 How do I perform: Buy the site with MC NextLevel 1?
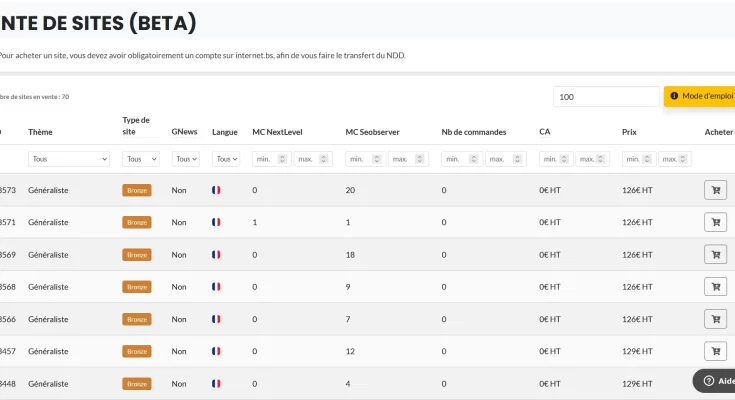pyautogui.click(x=715, y=222)
